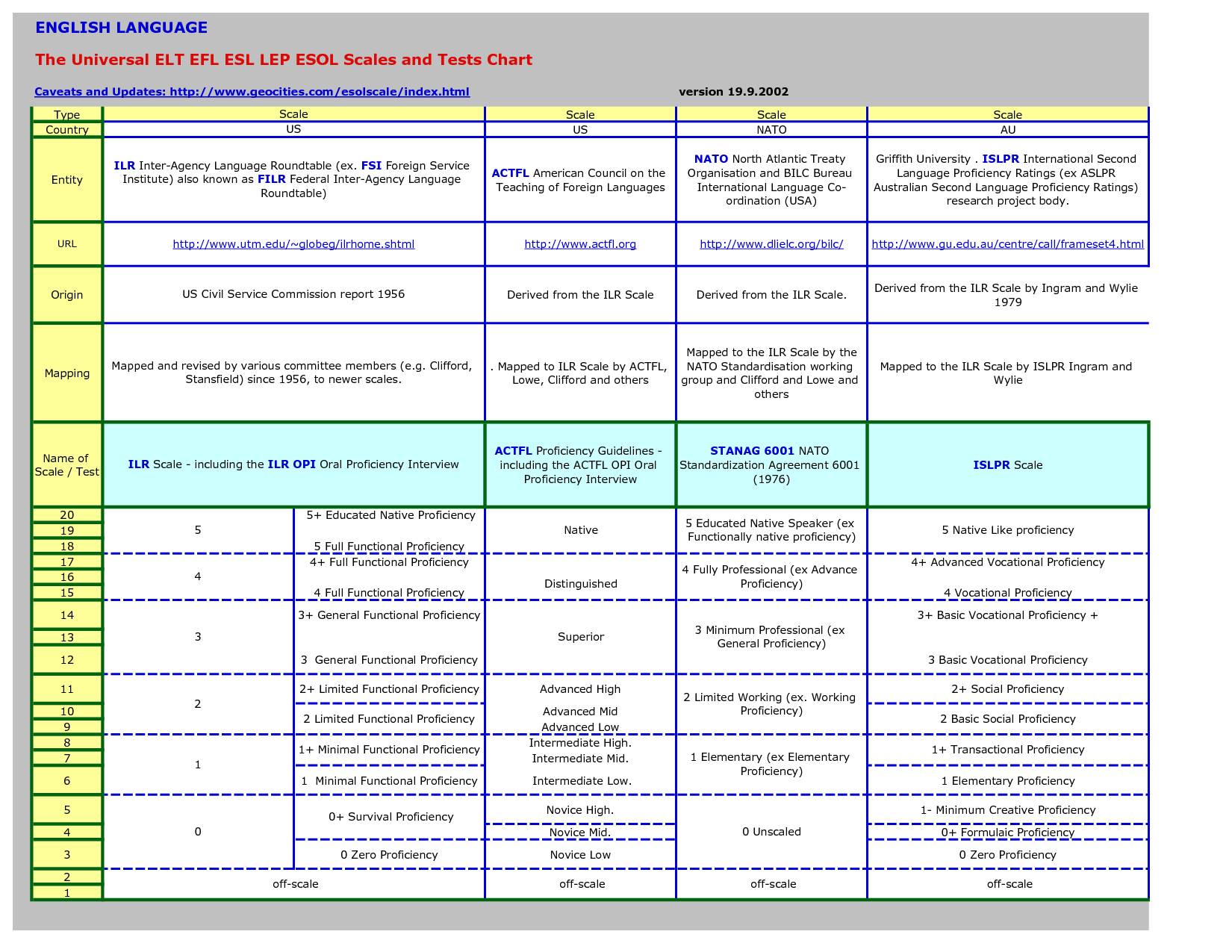This screenshot has width=1232, height=952.
Task: Click the 'Mapped and revised by various committee' cell
Action: (x=293, y=373)
